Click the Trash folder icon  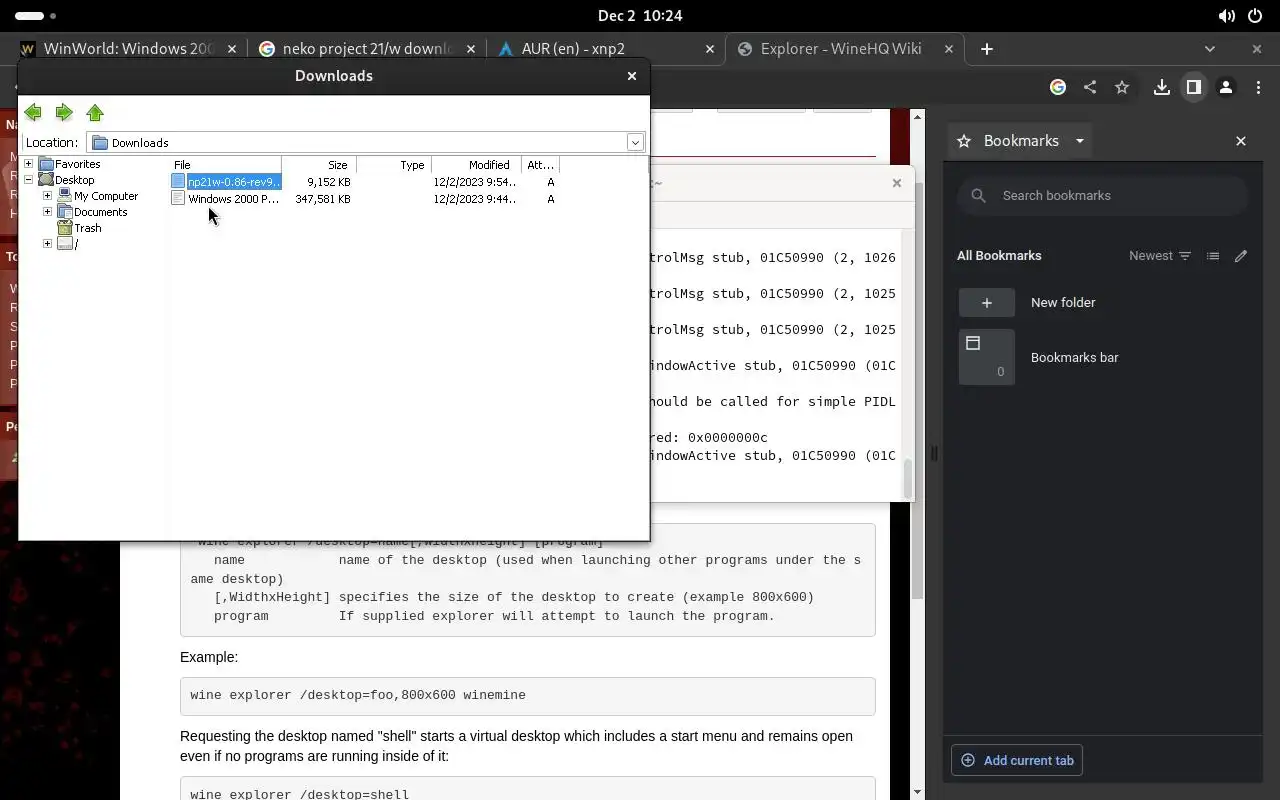click(x=64, y=228)
